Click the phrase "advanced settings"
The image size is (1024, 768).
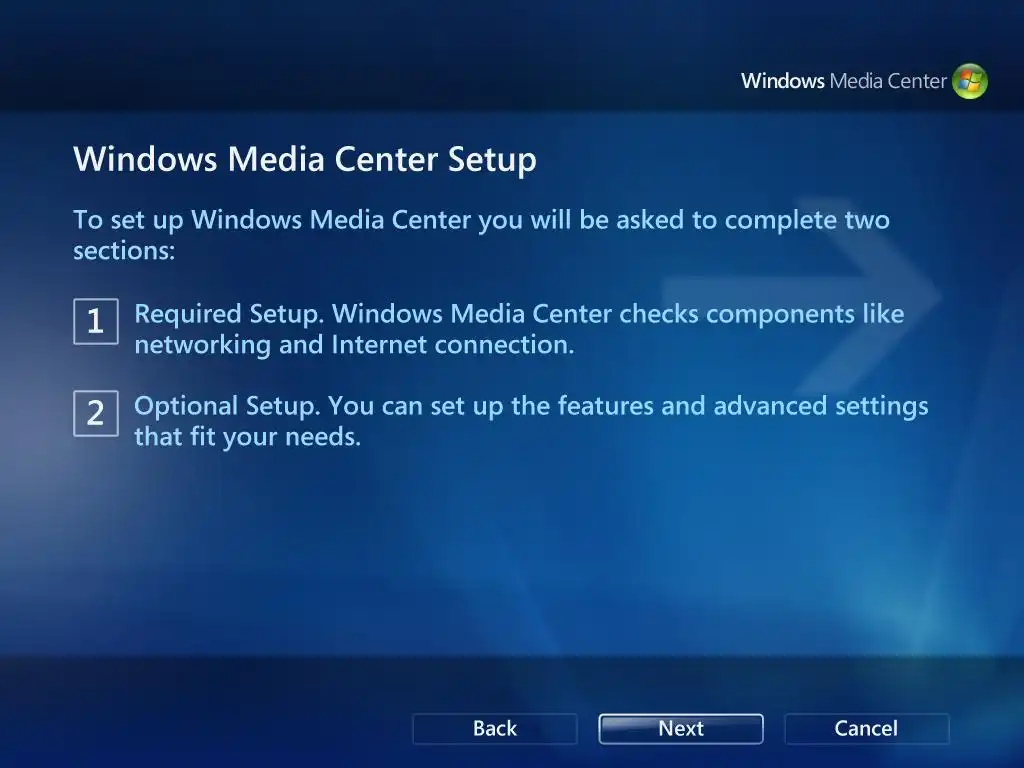pos(821,406)
